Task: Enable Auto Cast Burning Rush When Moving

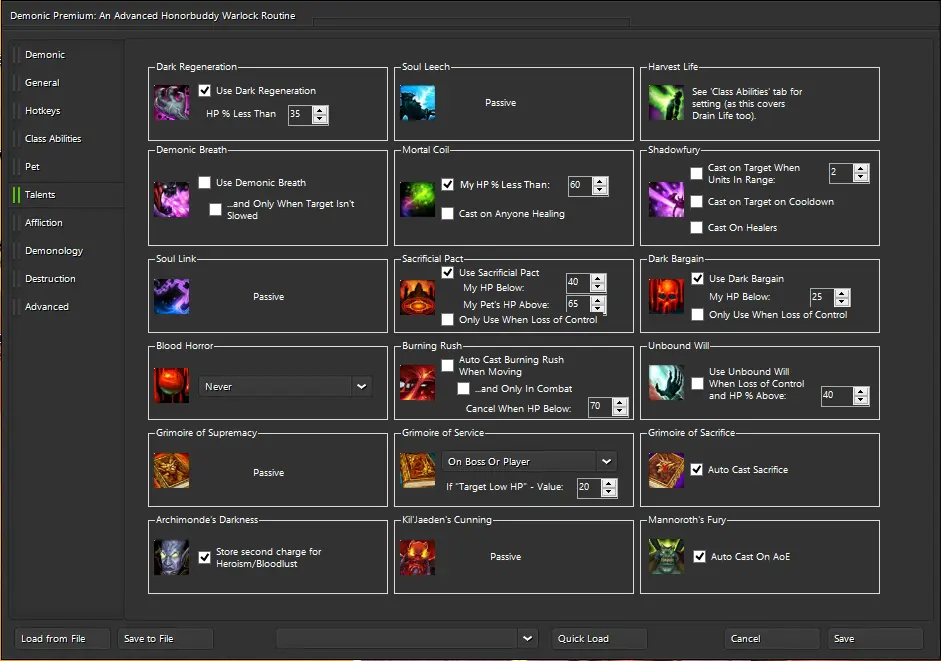Action: pyautogui.click(x=448, y=366)
